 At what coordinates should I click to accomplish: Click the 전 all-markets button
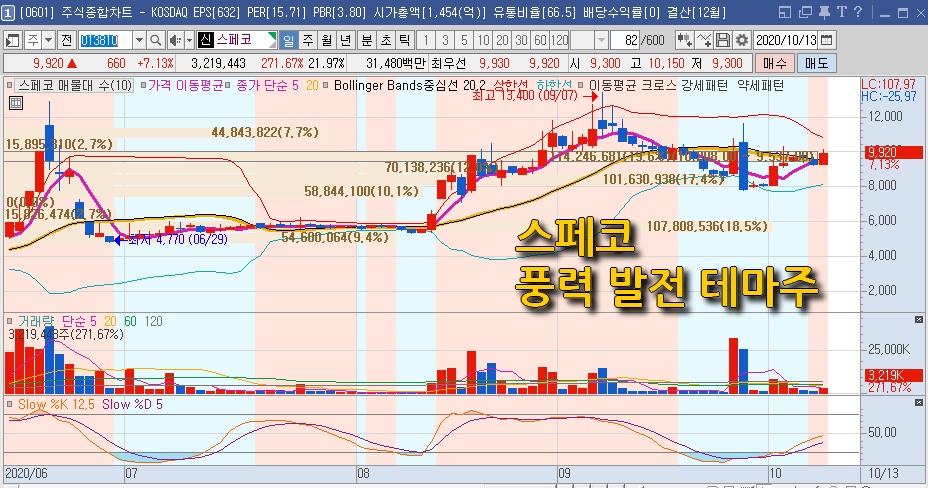66,40
